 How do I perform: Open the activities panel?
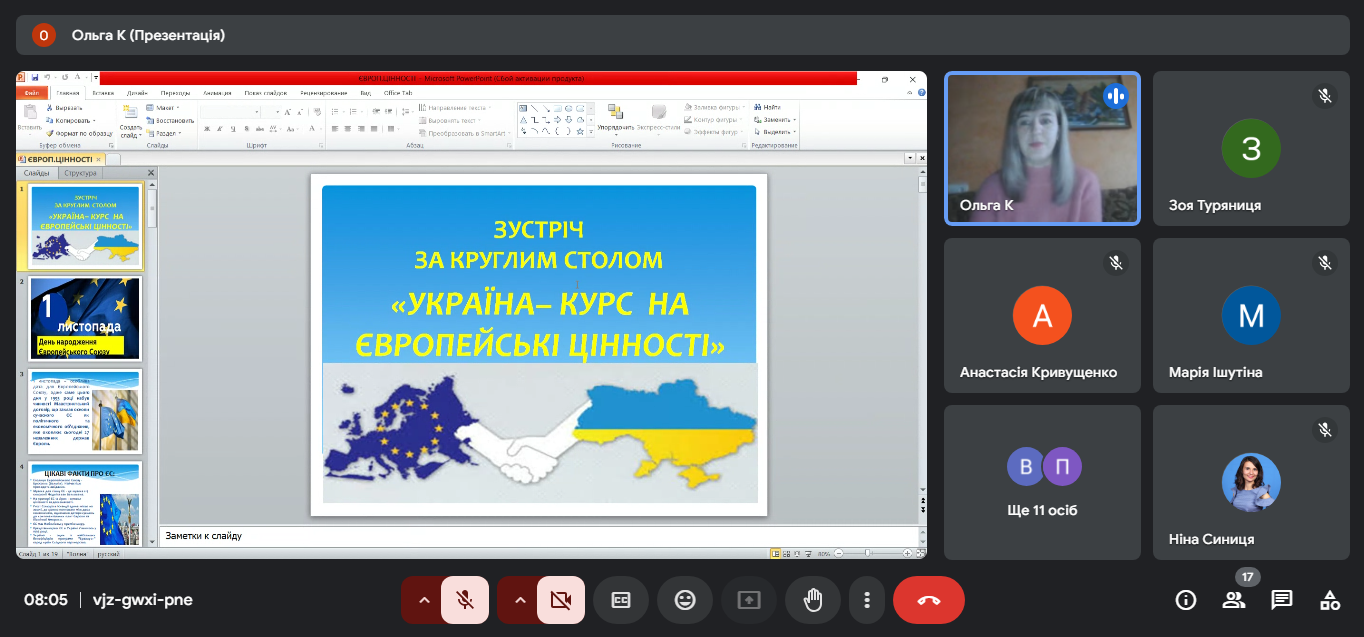(x=1330, y=600)
